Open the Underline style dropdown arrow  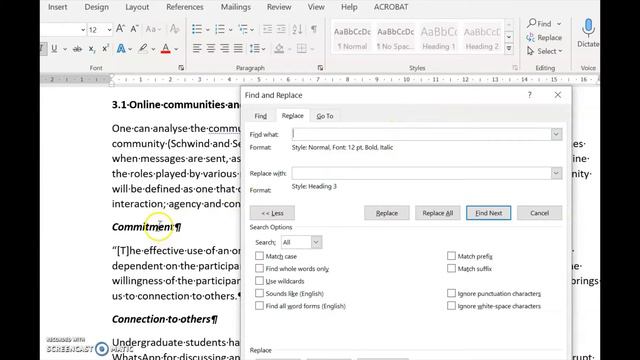coord(64,49)
